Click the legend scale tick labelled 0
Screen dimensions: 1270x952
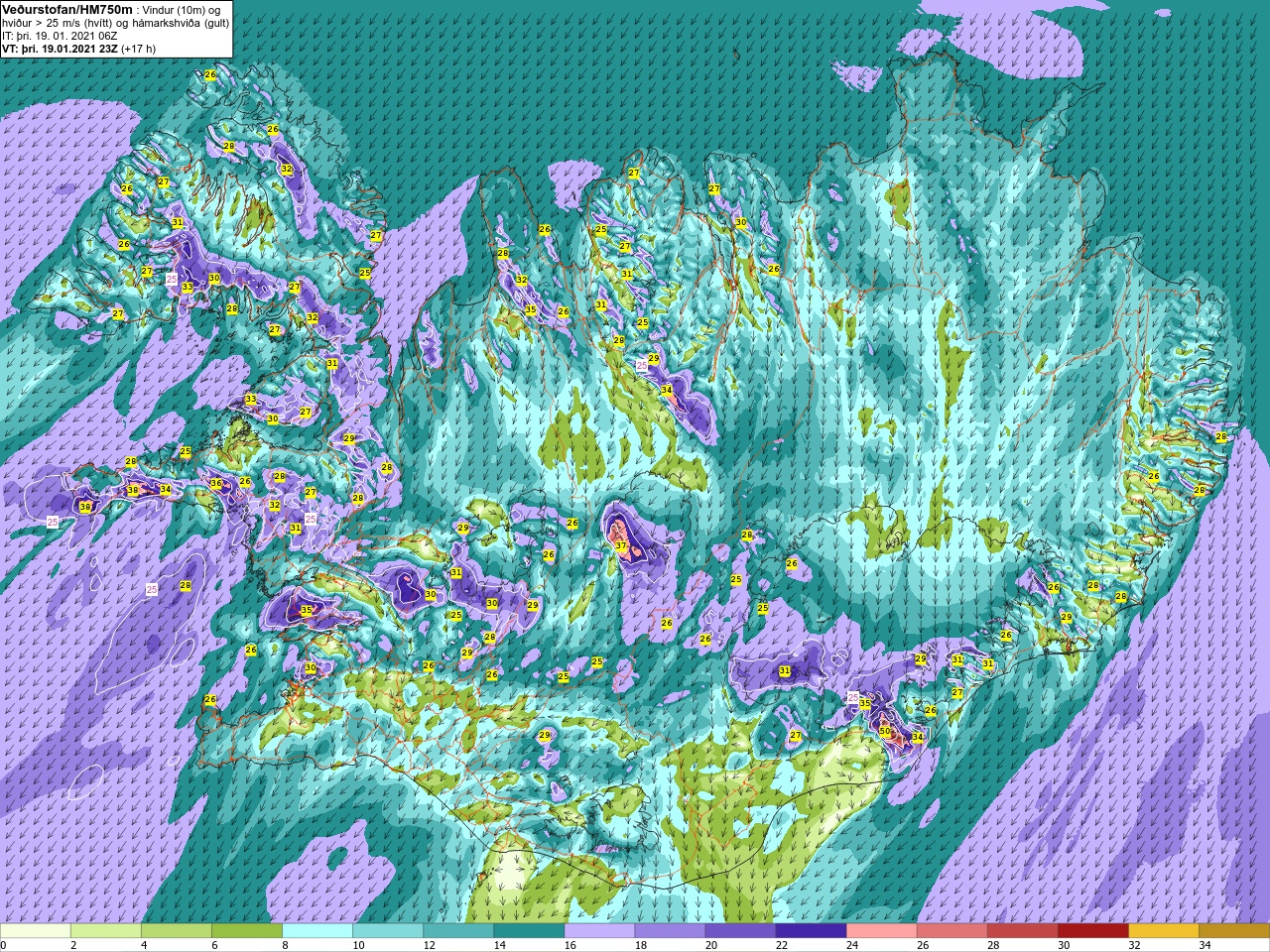(x=4, y=945)
